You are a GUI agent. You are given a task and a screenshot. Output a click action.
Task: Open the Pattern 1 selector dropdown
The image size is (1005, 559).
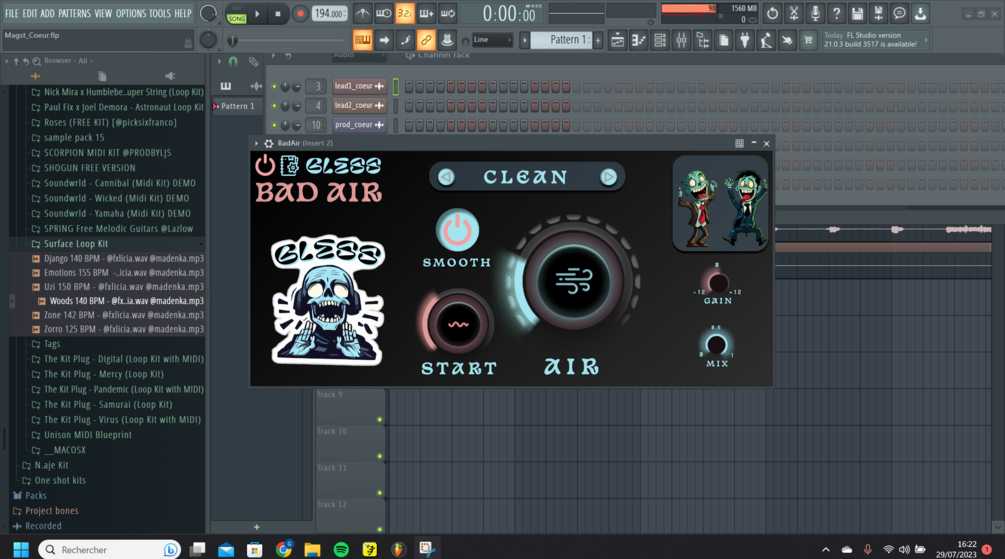pyautogui.click(x=562, y=40)
